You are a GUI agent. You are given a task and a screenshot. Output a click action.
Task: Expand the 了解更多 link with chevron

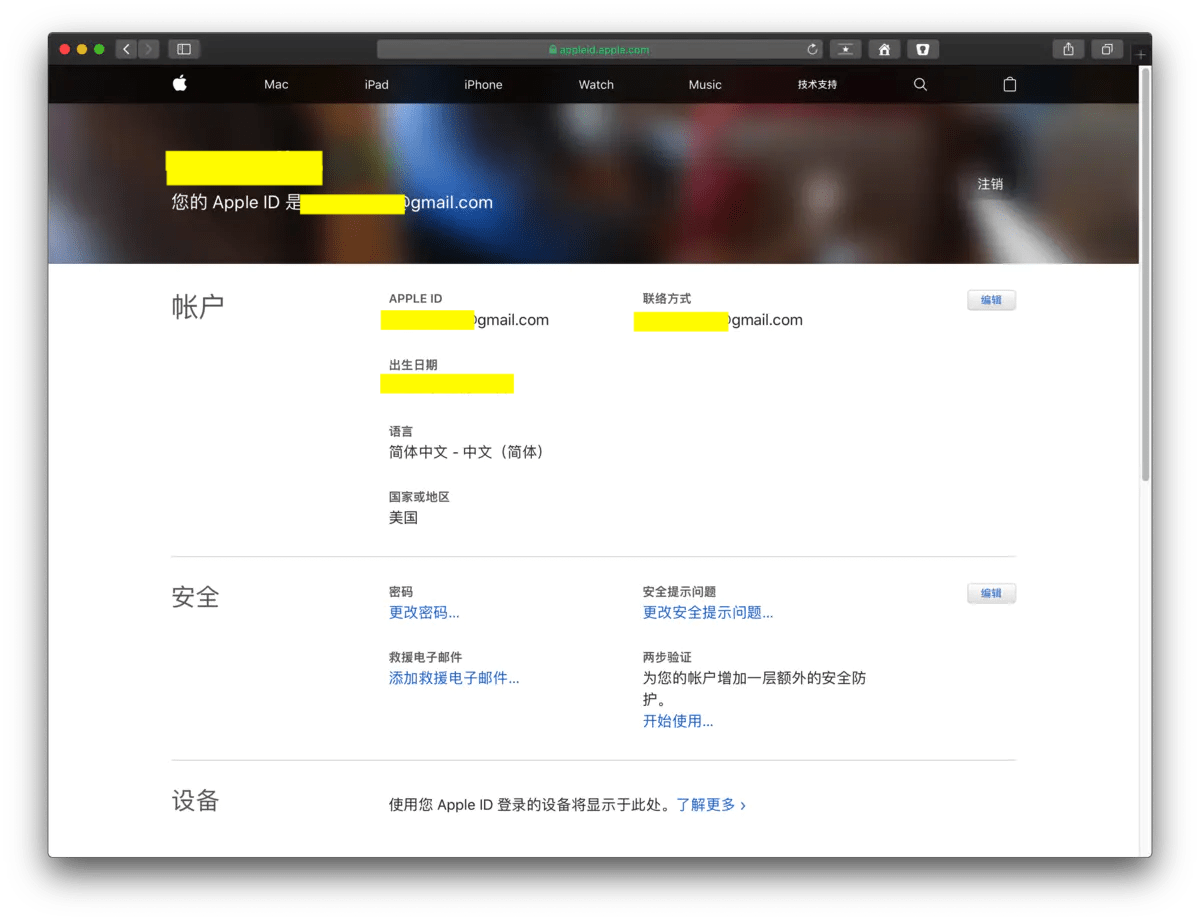[710, 804]
